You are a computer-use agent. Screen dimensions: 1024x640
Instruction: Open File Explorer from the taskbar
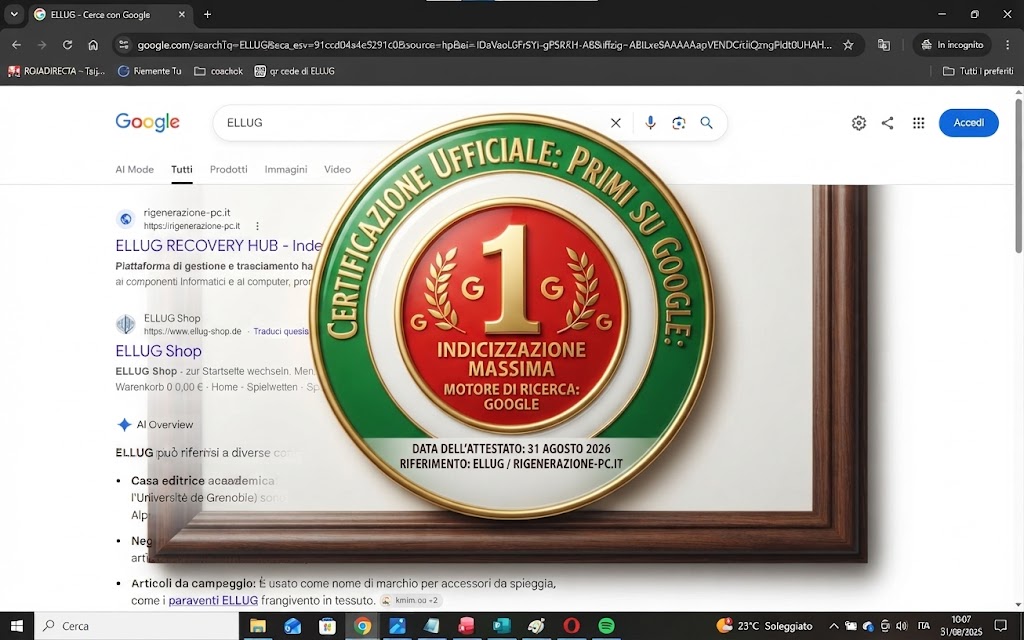tap(258, 626)
